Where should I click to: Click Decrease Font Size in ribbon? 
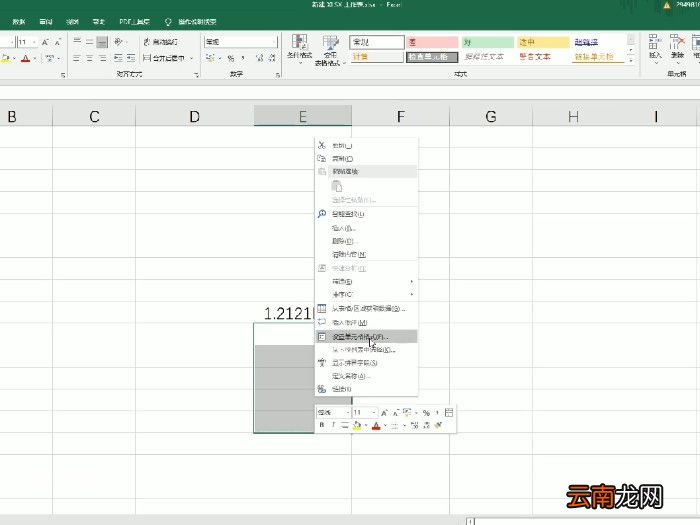58,42
